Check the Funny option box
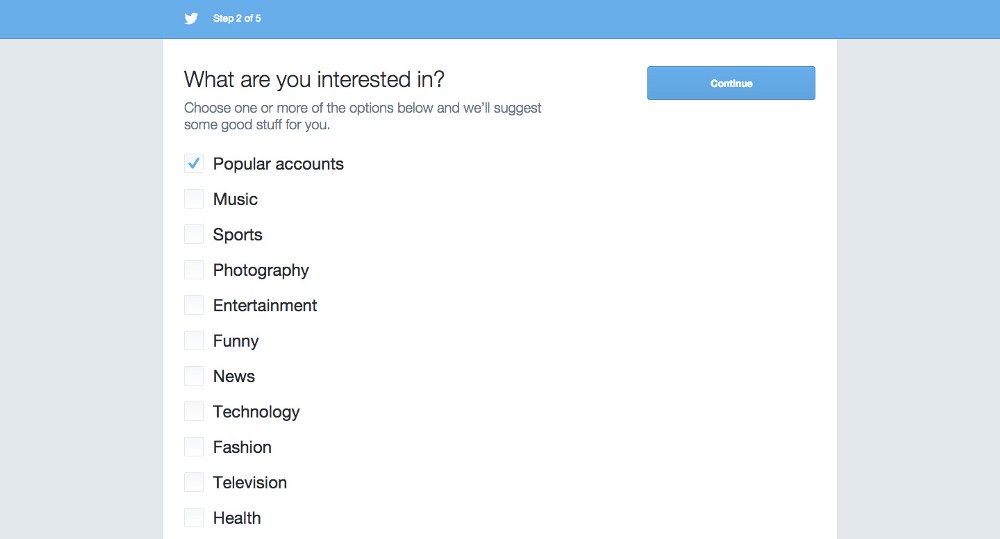1000x539 pixels. (194, 341)
